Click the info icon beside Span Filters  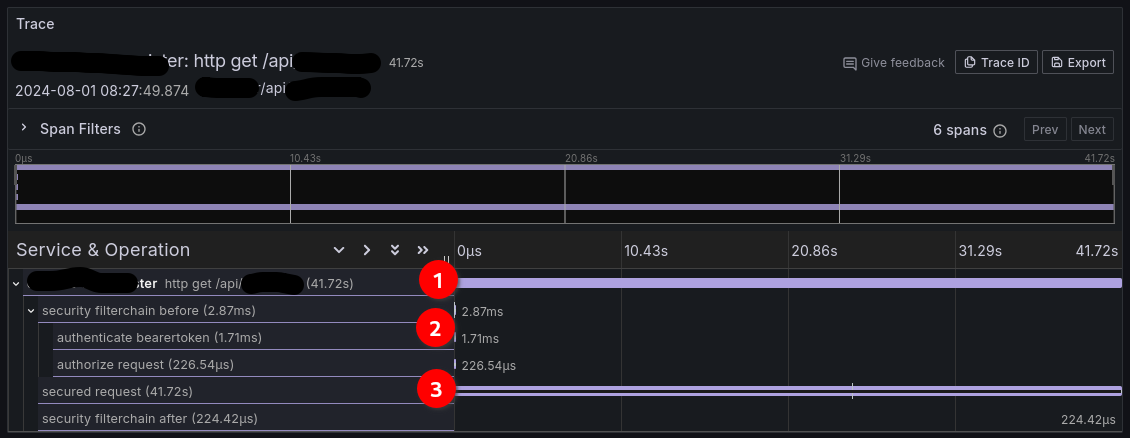(x=139, y=129)
